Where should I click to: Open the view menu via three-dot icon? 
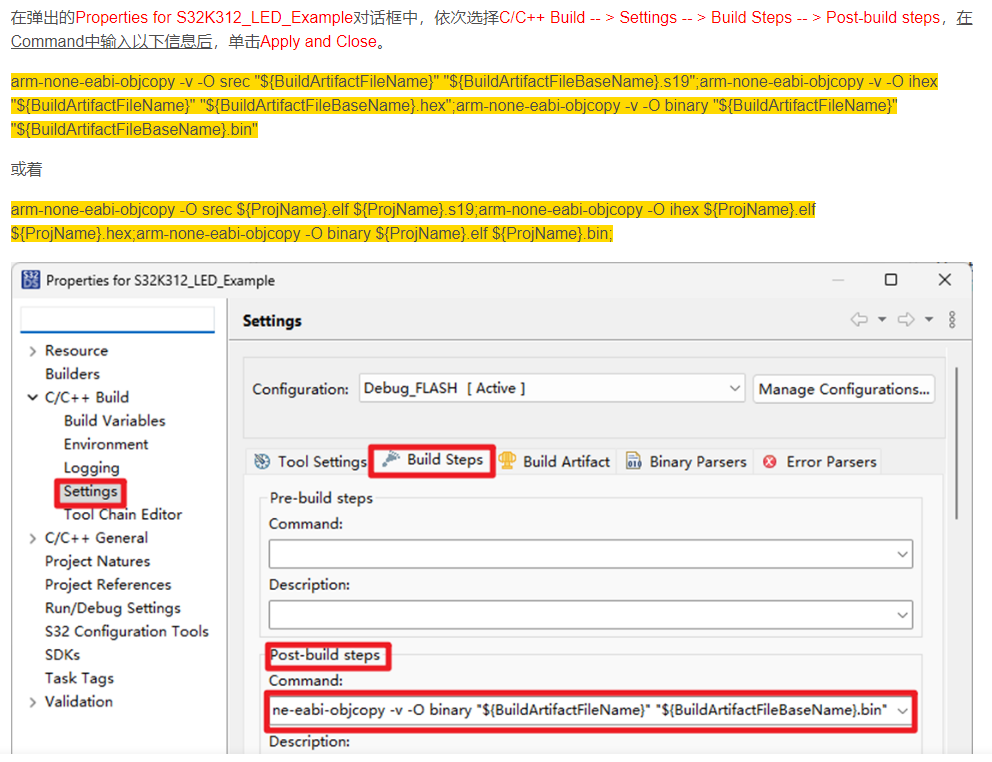pos(951,319)
